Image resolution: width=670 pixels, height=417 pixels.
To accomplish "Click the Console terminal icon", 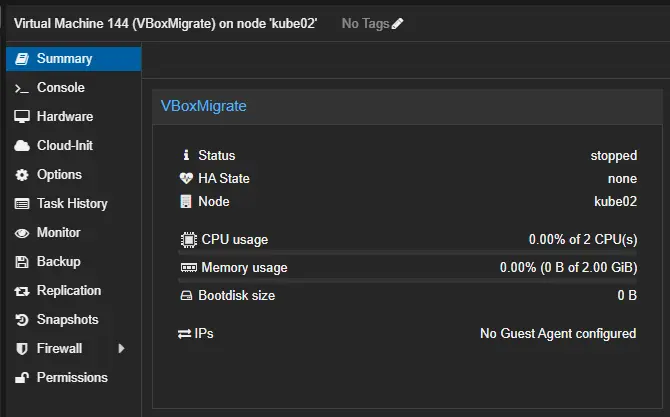I will pos(22,88).
